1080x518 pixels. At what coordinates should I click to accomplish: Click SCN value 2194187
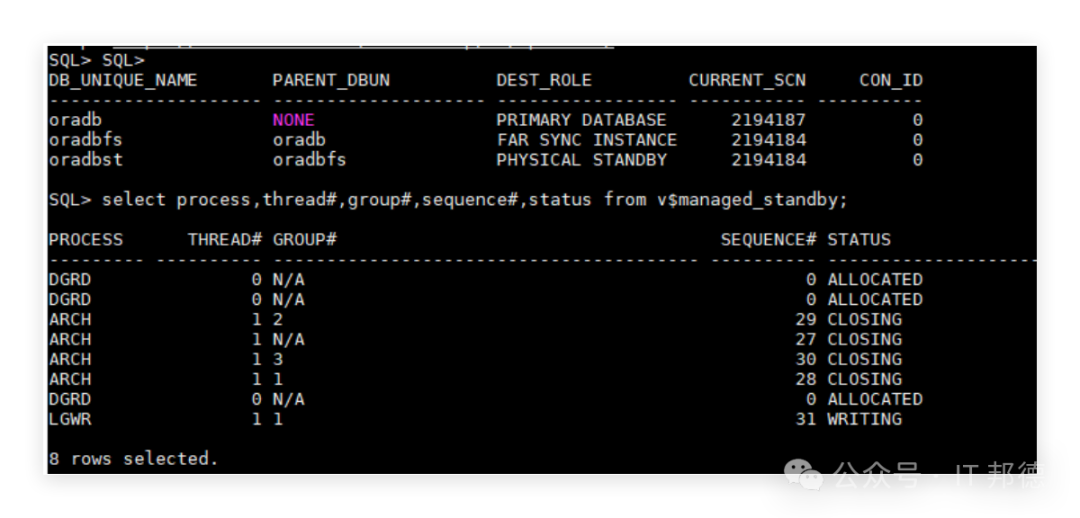[x=768, y=120]
